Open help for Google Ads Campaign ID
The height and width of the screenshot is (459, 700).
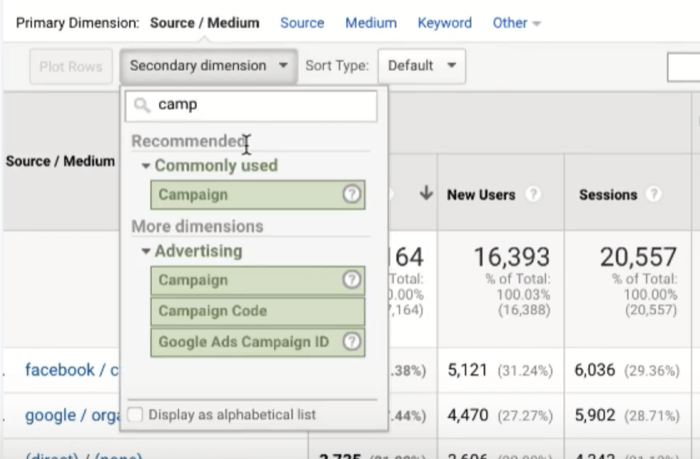click(x=352, y=342)
